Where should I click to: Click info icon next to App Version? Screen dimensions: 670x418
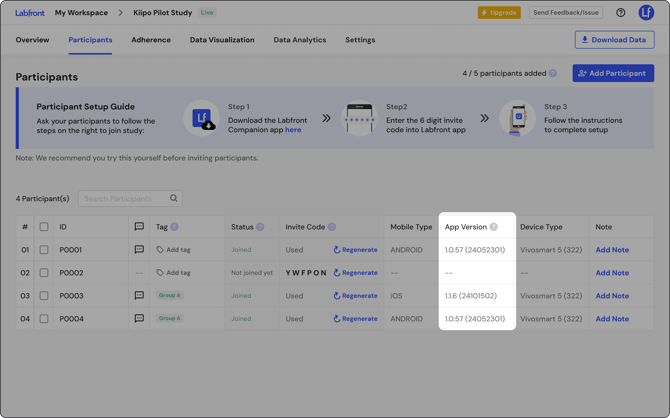pyautogui.click(x=494, y=227)
